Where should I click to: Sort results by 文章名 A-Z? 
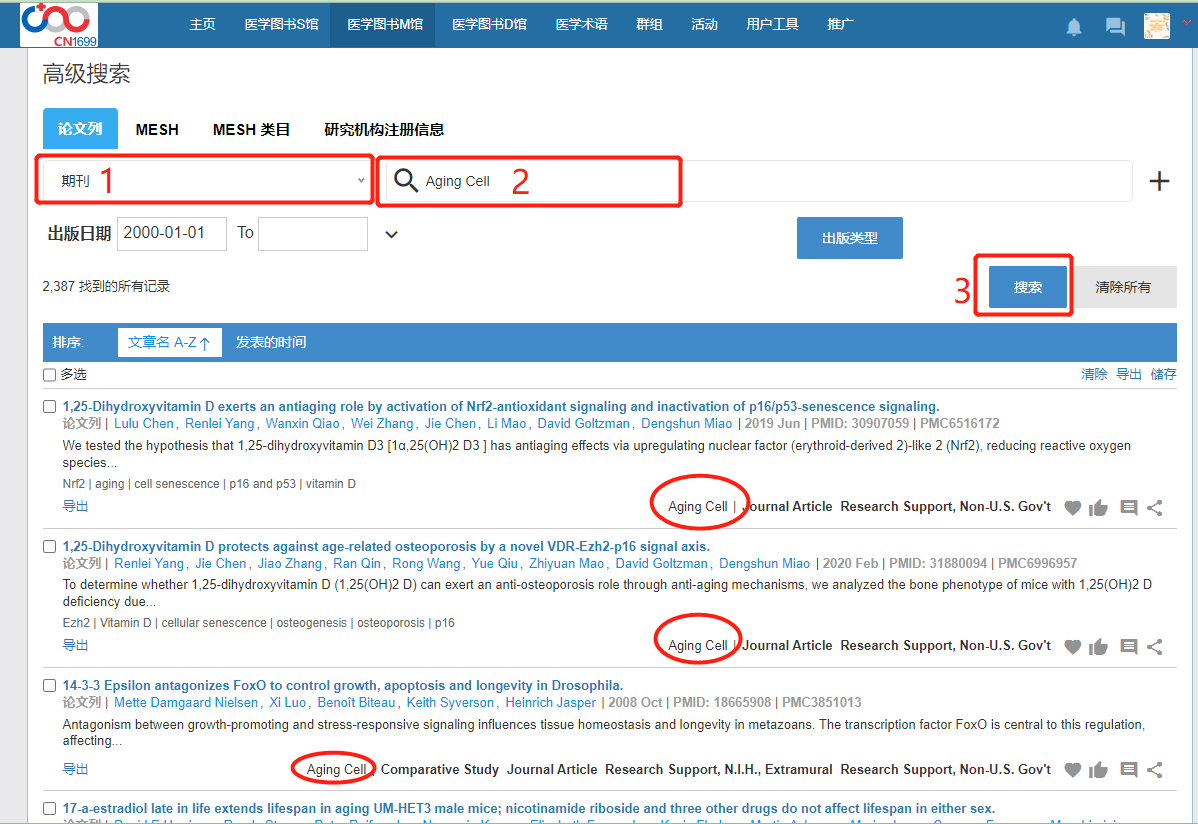[x=169, y=343]
